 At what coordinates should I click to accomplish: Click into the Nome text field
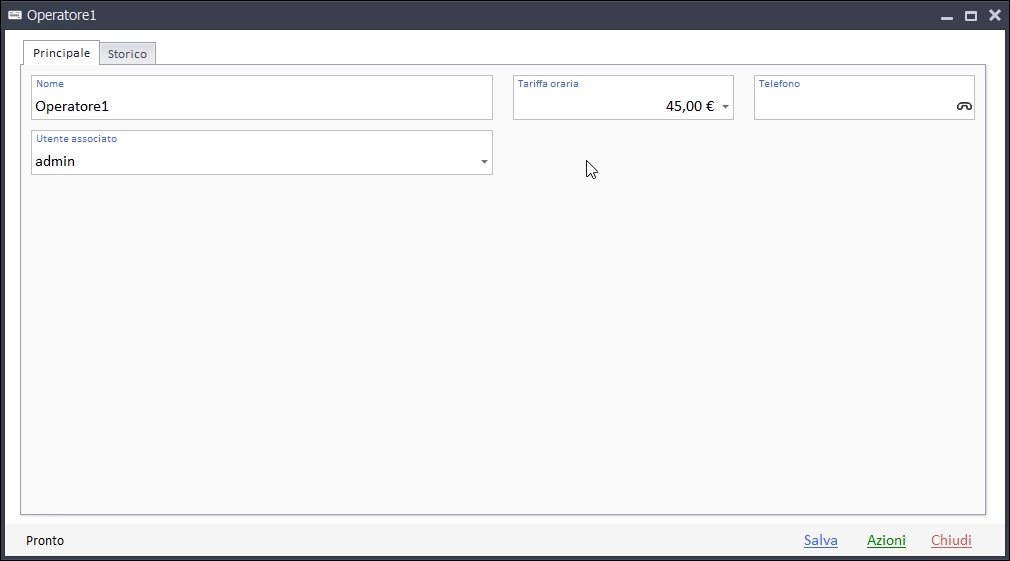tap(260, 106)
